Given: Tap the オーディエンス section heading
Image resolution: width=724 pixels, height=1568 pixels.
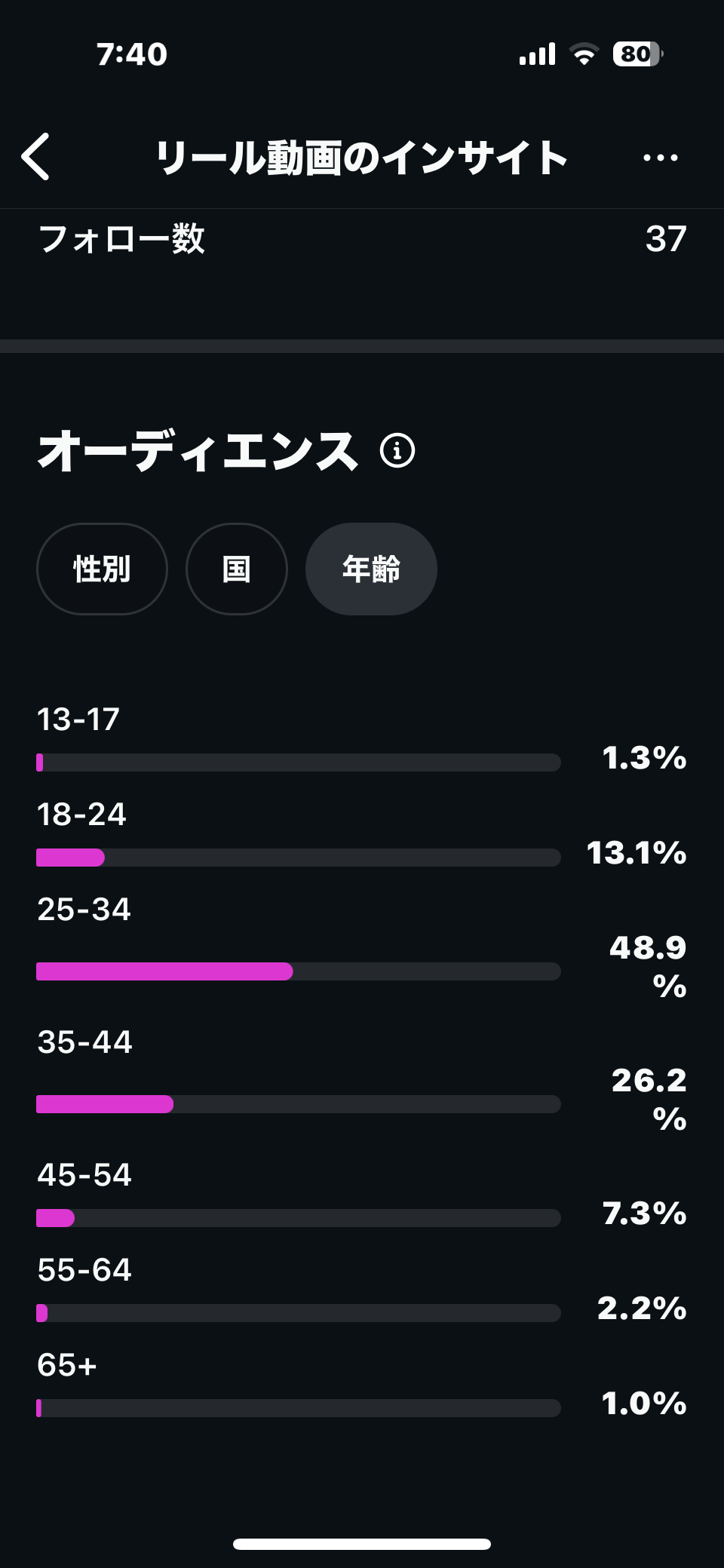Looking at the screenshot, I should [198, 451].
